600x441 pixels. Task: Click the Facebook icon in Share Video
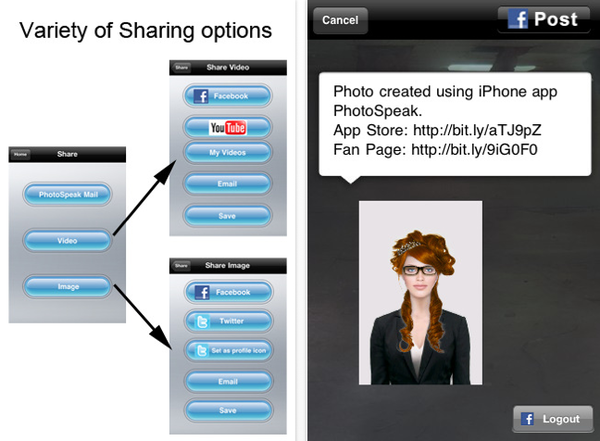(x=201, y=96)
